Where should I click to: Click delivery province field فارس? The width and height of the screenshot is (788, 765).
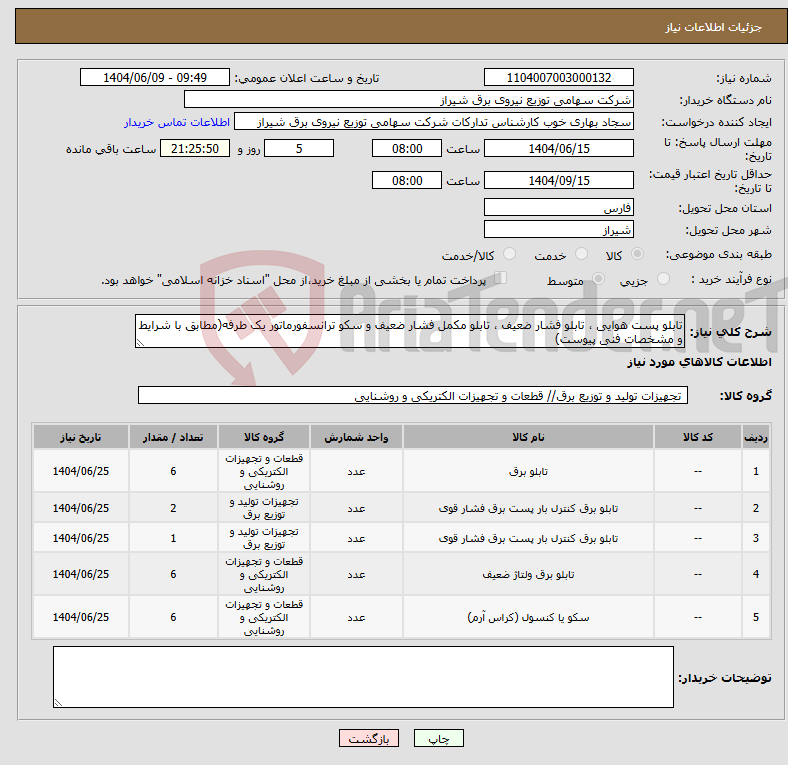[x=558, y=207]
